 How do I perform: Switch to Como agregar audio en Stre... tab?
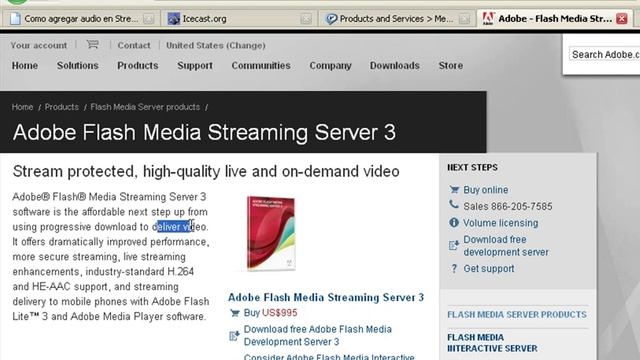[x=82, y=18]
